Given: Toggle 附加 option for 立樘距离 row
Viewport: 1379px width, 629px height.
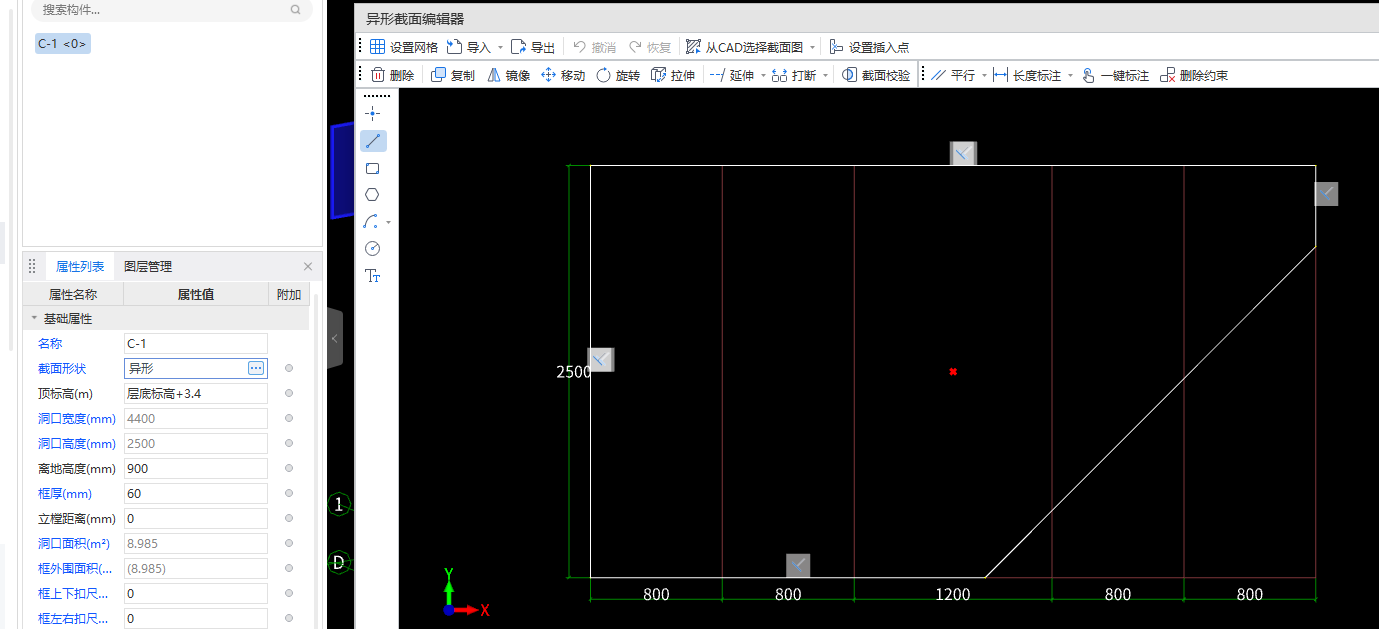Looking at the screenshot, I should (x=289, y=519).
